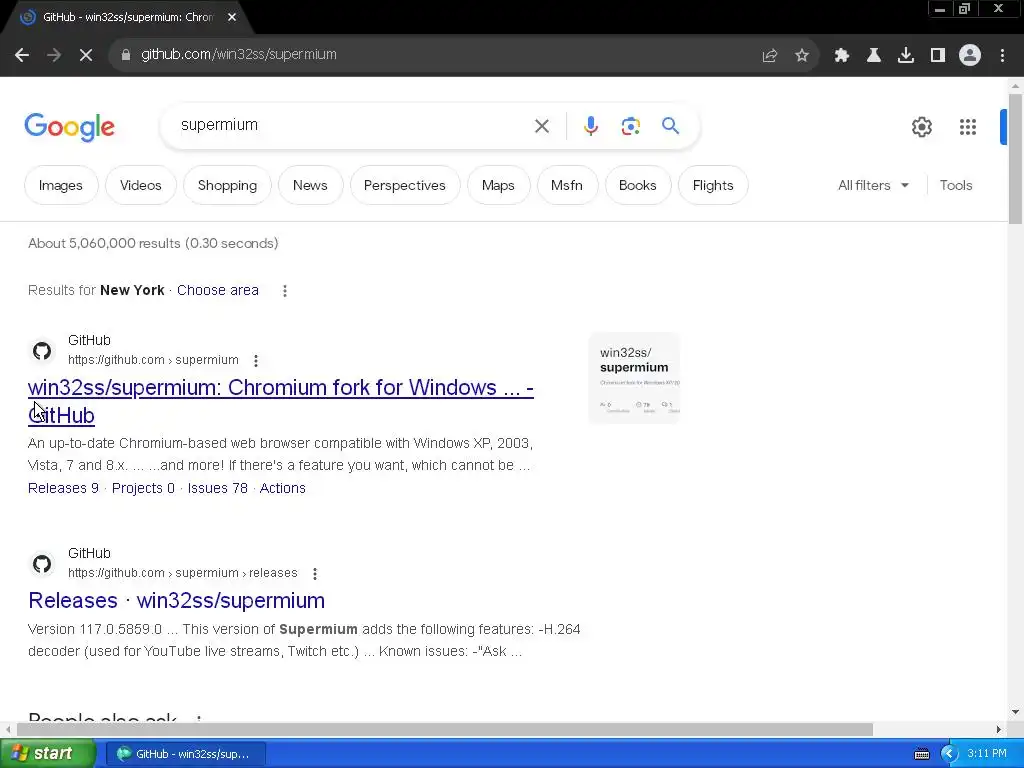
Task: Bookmark this page with the star icon
Action: pos(802,56)
